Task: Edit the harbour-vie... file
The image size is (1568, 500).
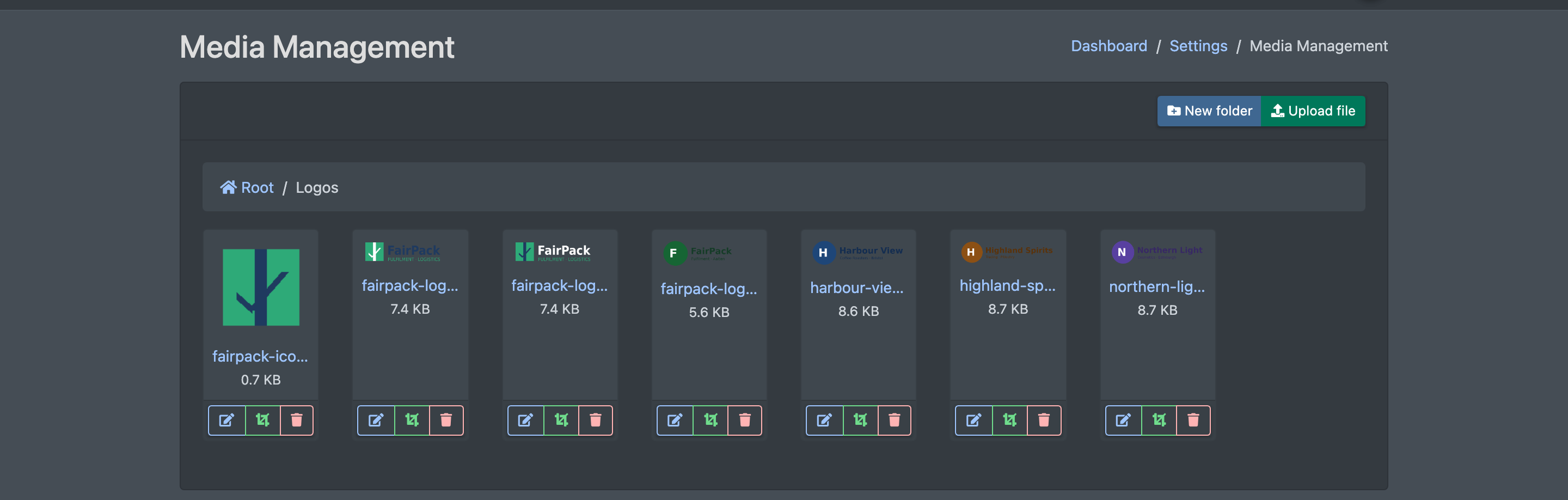Action: (x=824, y=420)
